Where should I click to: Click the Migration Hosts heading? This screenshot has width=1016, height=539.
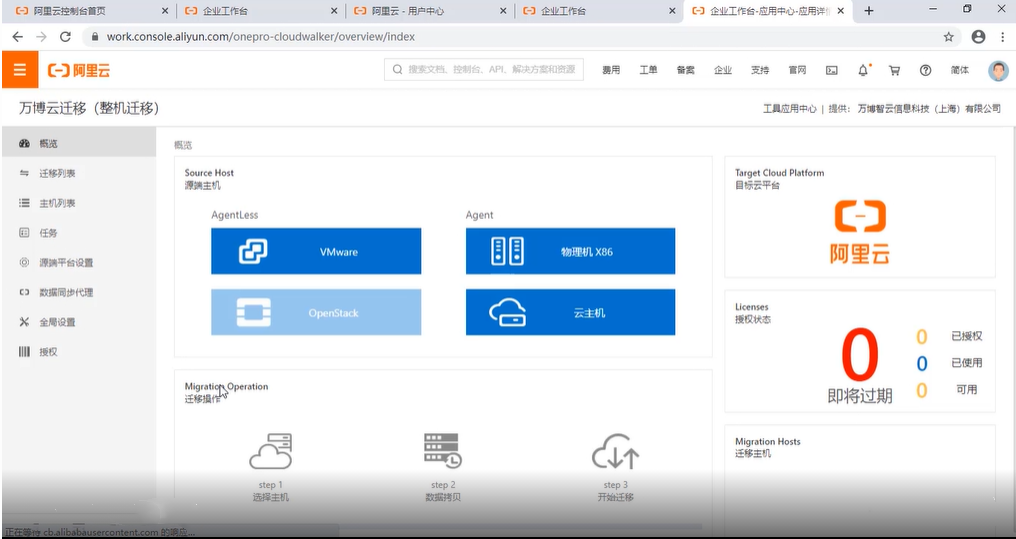tap(768, 442)
